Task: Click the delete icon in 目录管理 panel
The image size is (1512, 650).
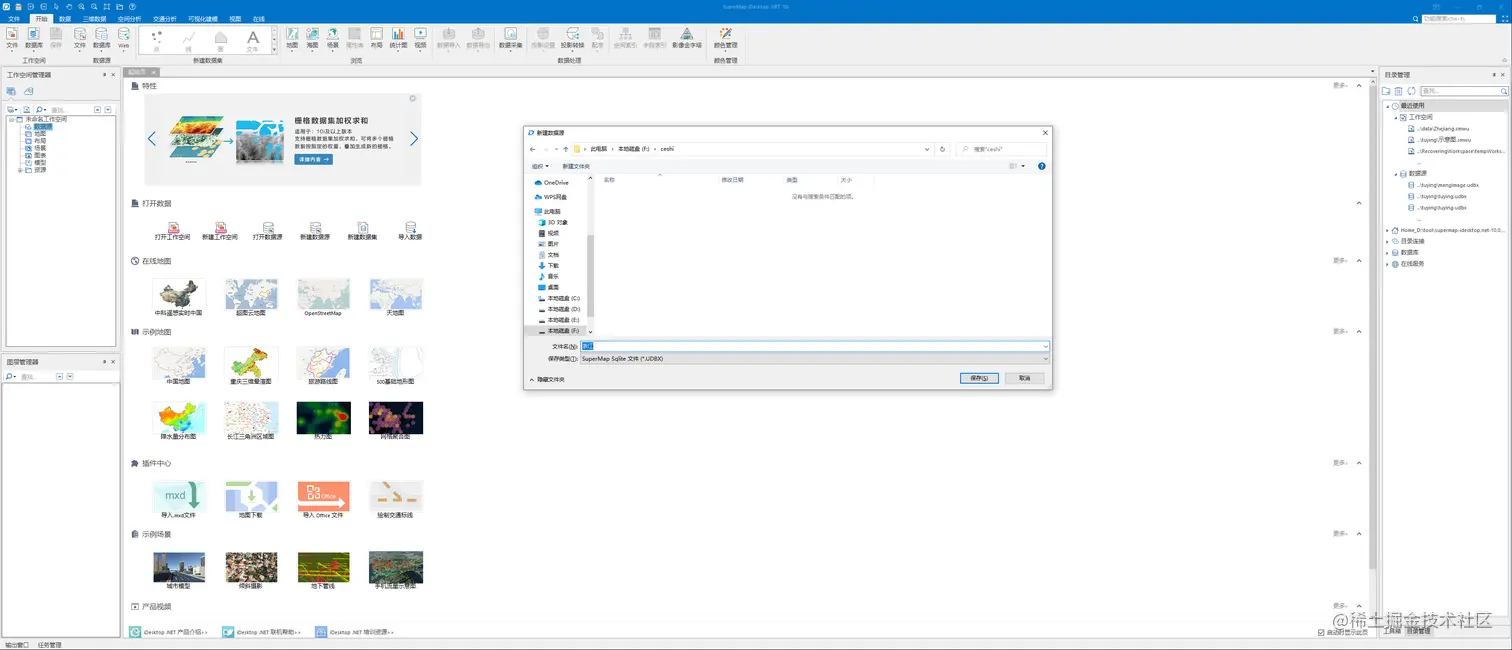Action: (x=1398, y=91)
